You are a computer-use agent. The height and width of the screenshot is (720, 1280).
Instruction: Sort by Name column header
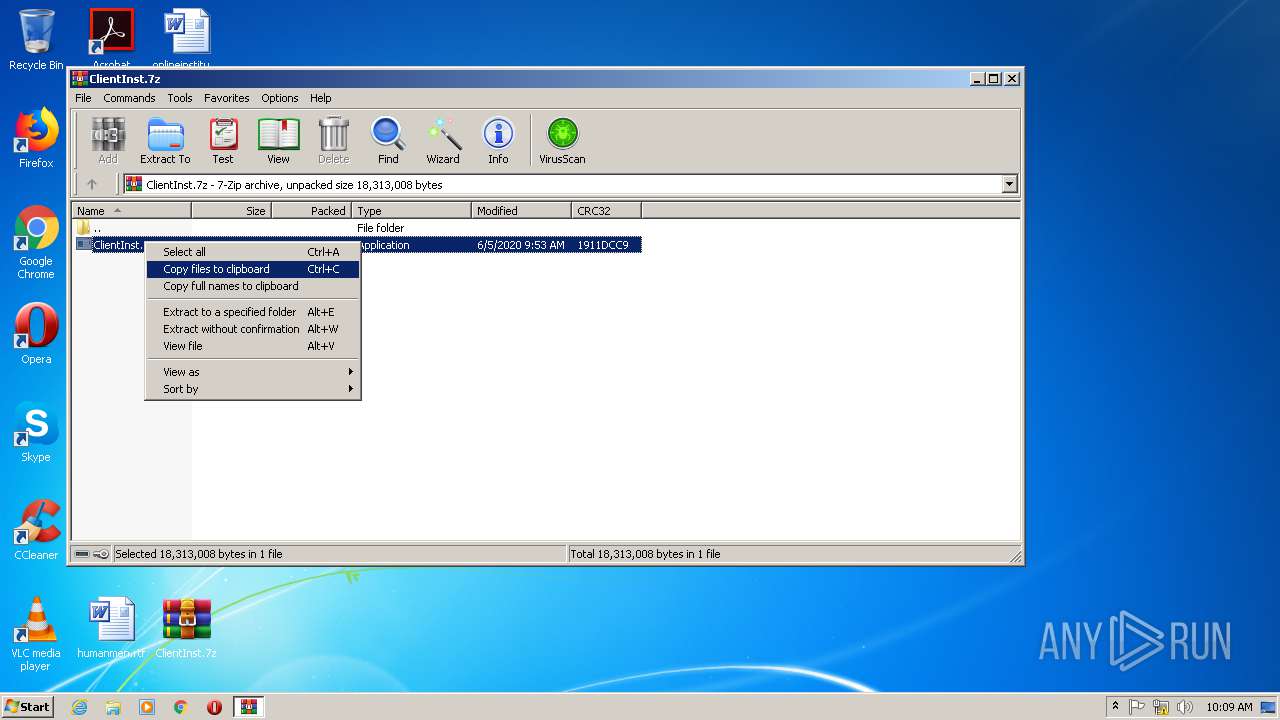(x=131, y=211)
